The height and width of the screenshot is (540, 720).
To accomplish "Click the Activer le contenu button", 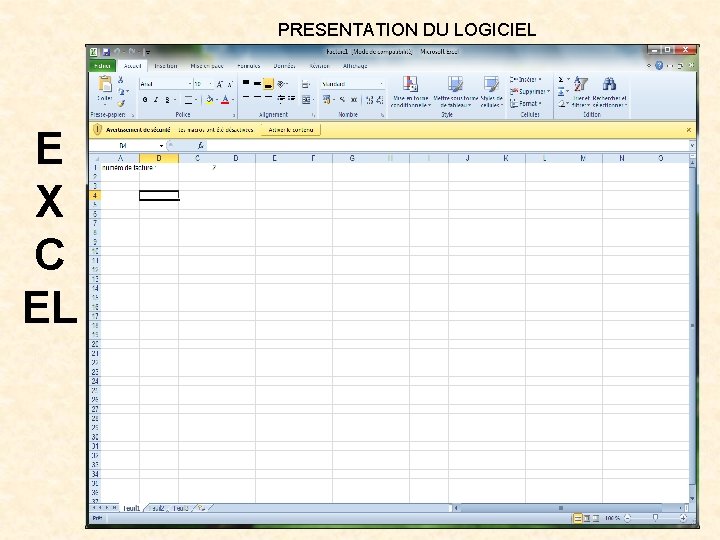I will 291,130.
